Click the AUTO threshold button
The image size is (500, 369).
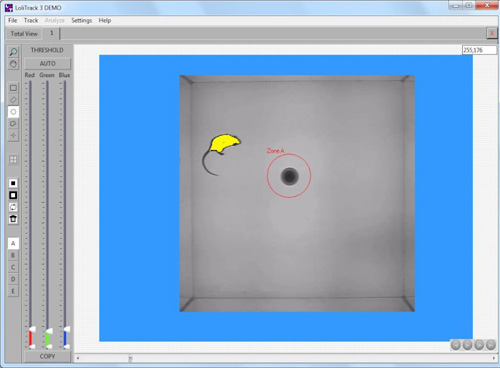coord(48,63)
